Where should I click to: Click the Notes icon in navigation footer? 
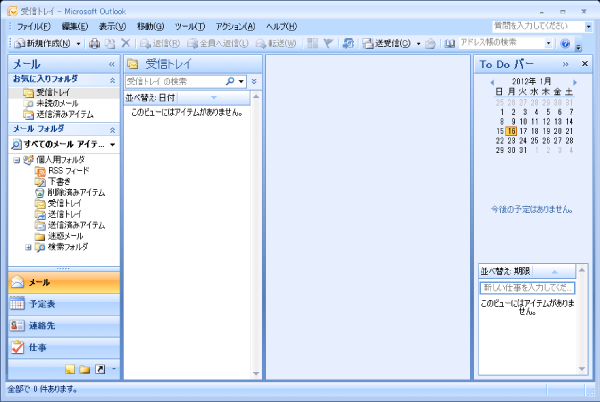70,369
